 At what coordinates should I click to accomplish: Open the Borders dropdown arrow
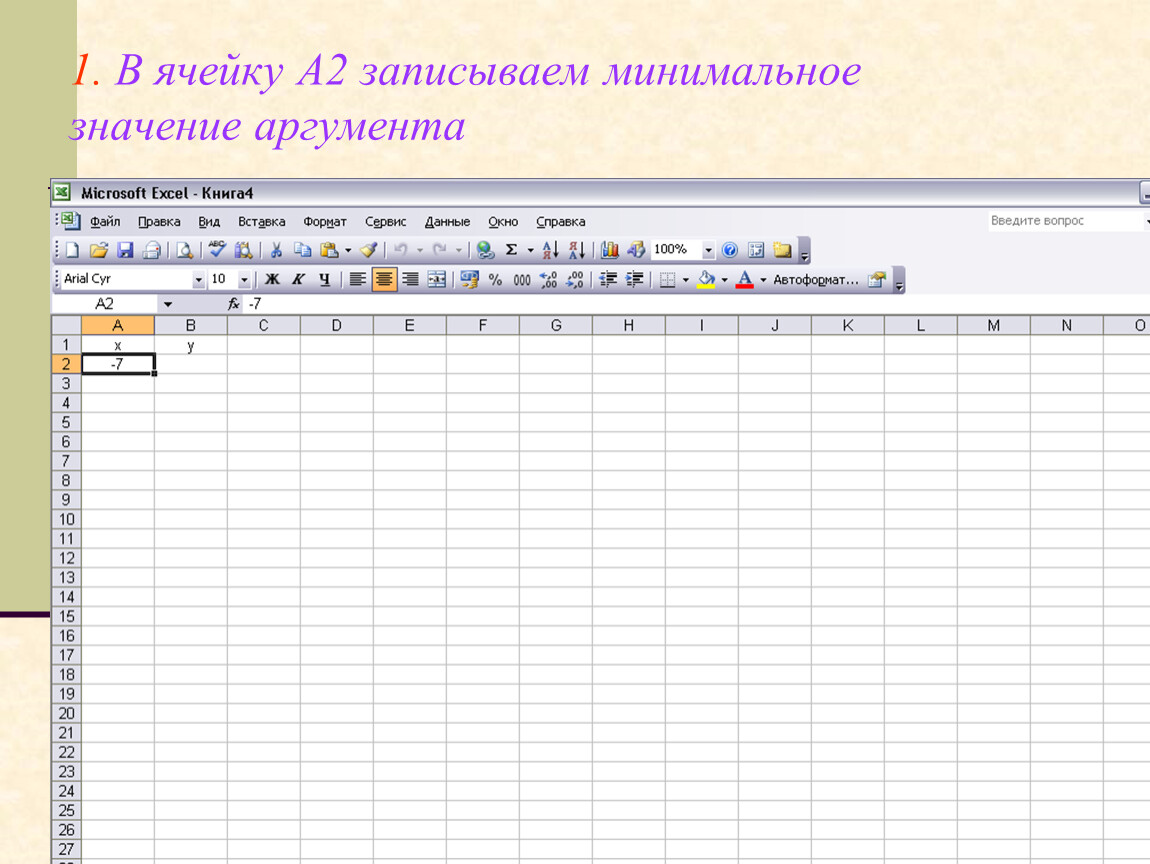(686, 279)
